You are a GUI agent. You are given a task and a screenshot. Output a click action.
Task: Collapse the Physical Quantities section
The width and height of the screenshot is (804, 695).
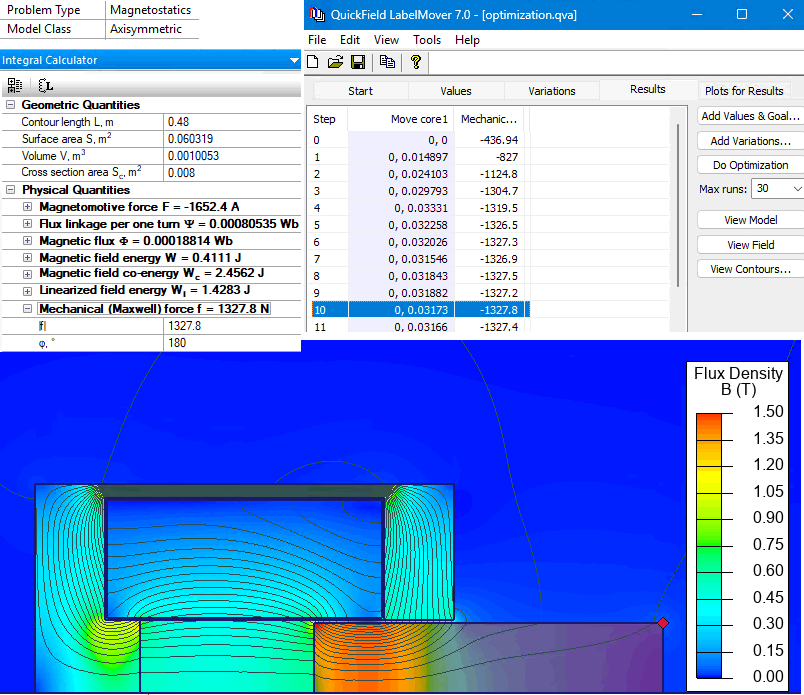10,190
